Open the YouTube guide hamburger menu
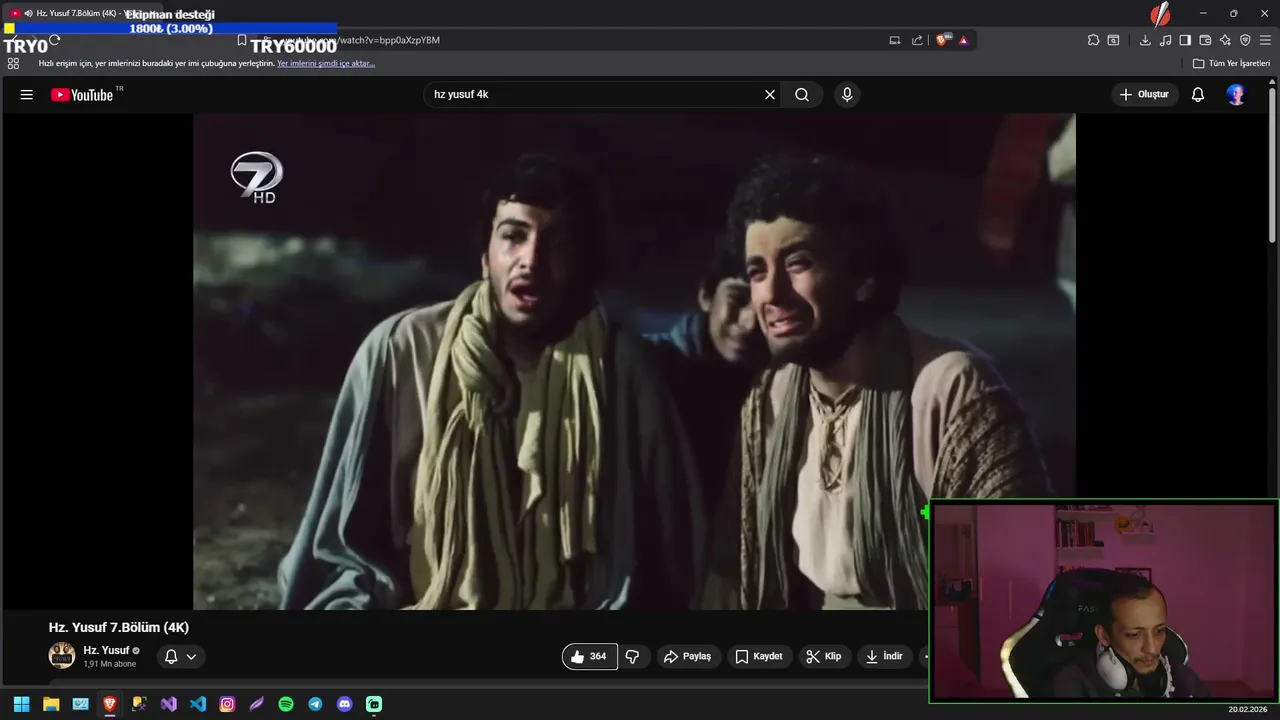 click(x=27, y=94)
